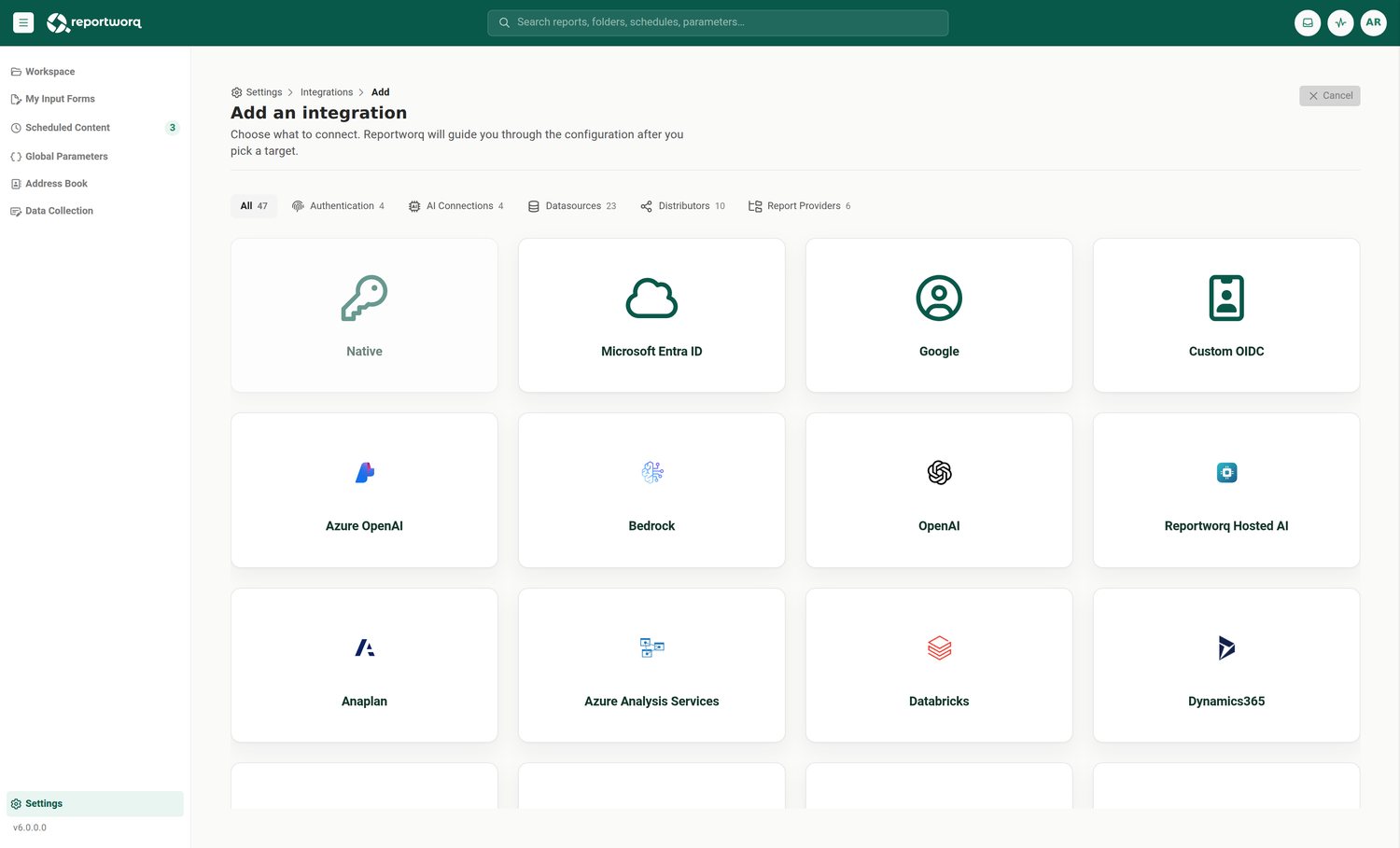The height and width of the screenshot is (848, 1400).
Task: Click the Global Parameters braces icon
Action: point(16,157)
